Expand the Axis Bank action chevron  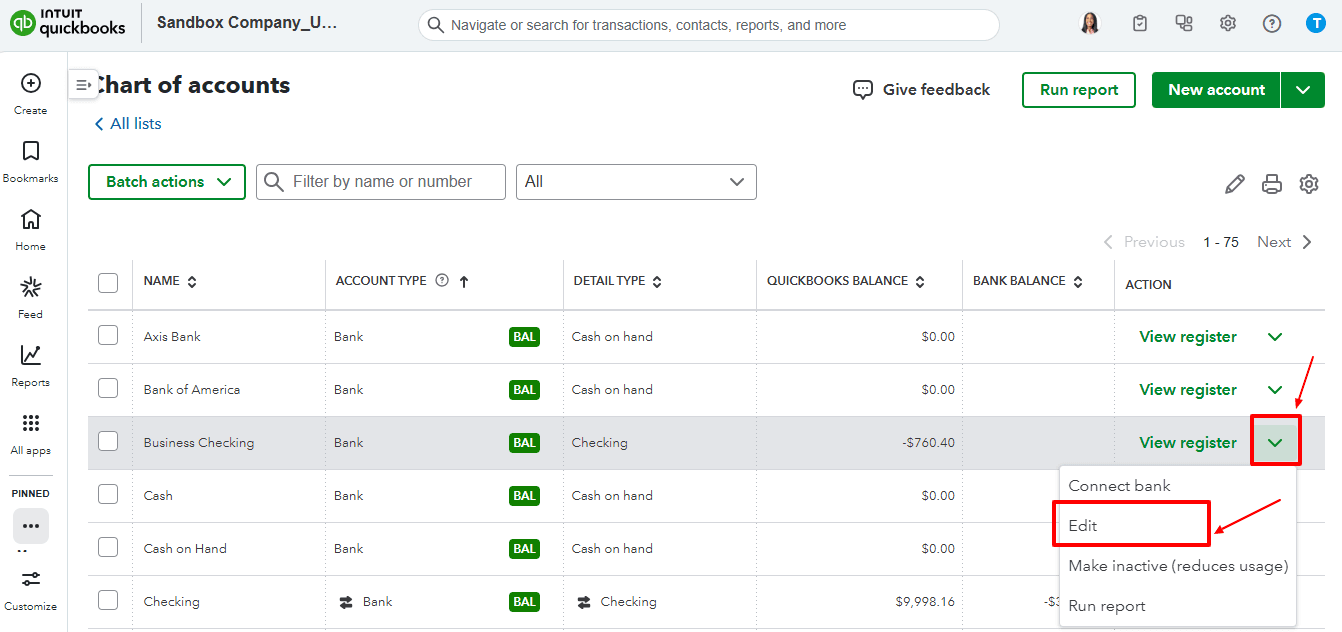coord(1275,336)
